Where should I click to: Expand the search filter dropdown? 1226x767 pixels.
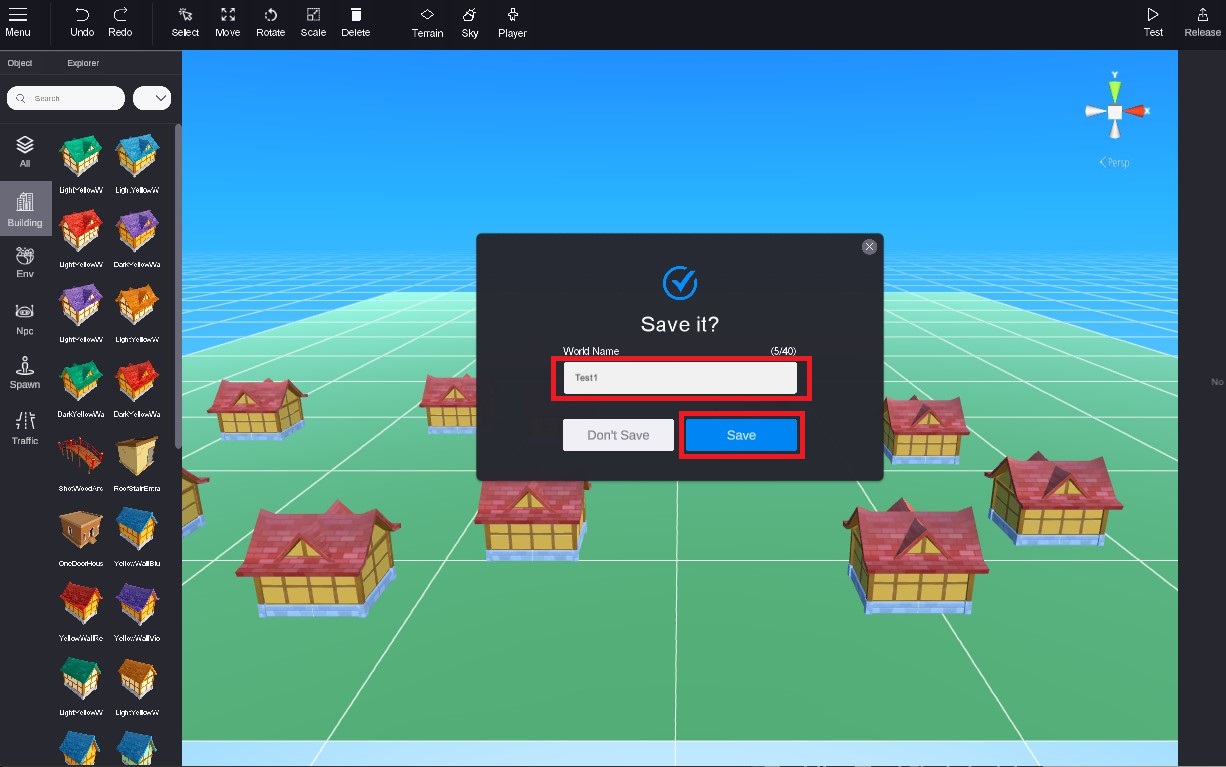(152, 97)
